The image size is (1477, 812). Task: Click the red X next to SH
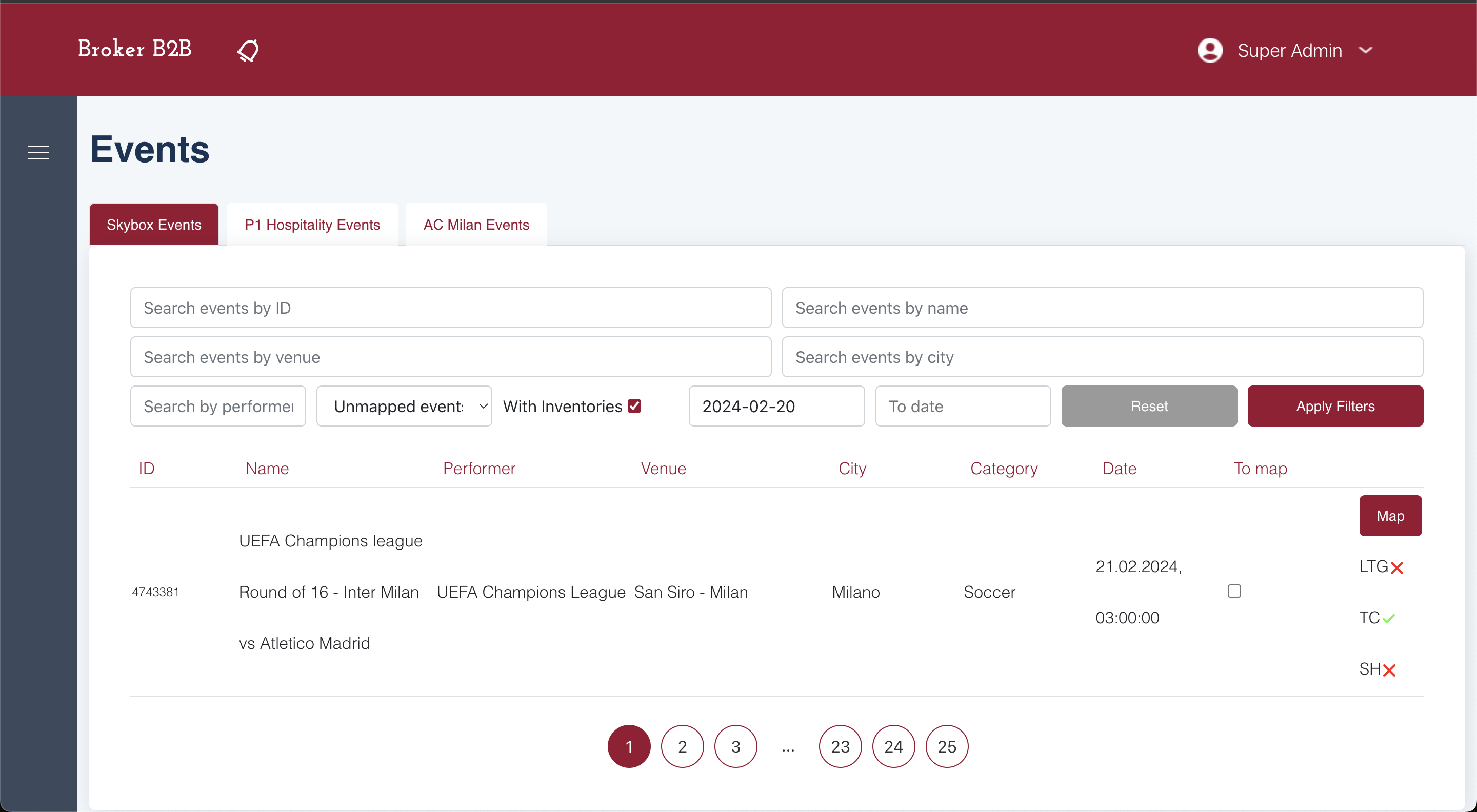click(1389, 670)
